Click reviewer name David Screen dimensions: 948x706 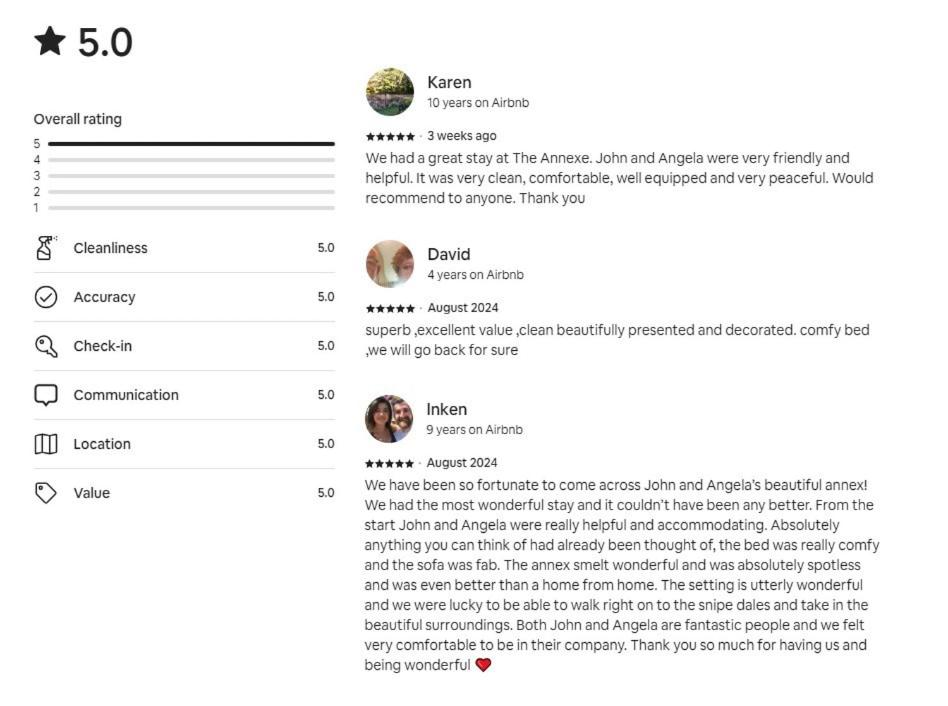[x=448, y=254]
